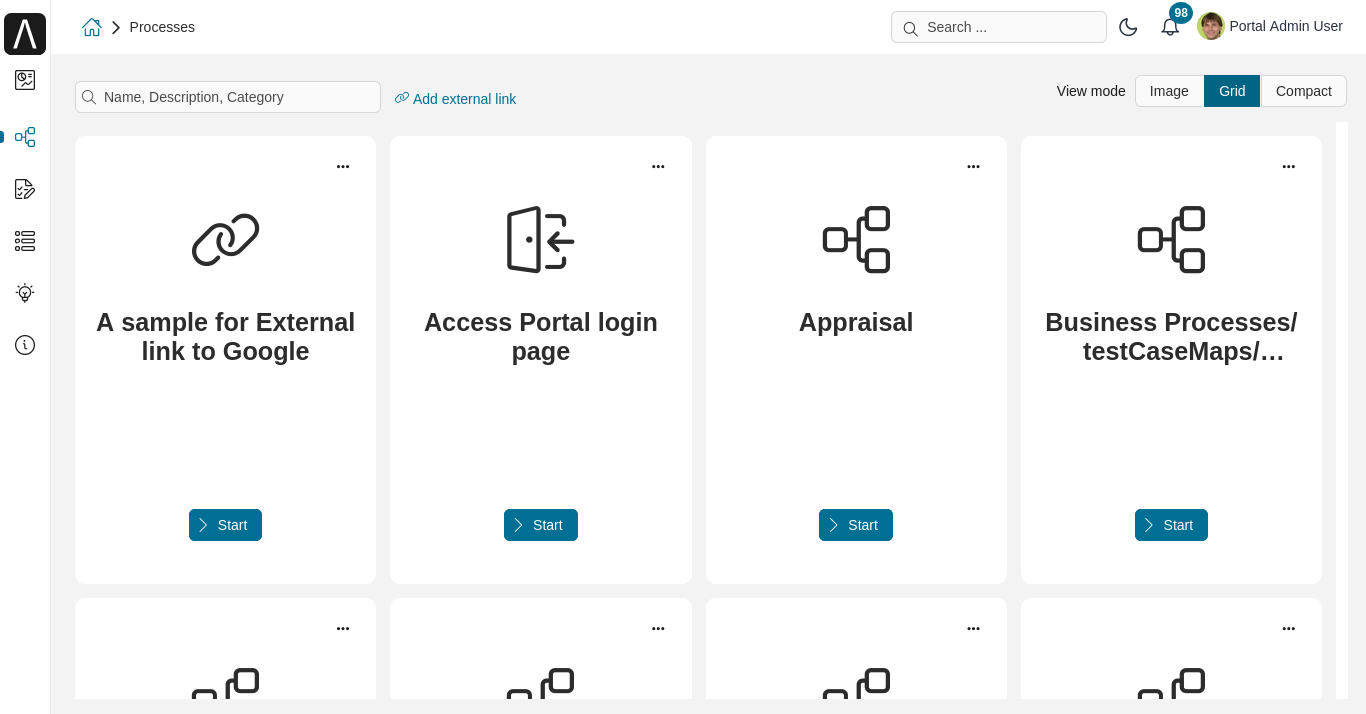Screen dimensions: 1366x714
Task: Open the info icon in the sidebar
Action: [25, 345]
